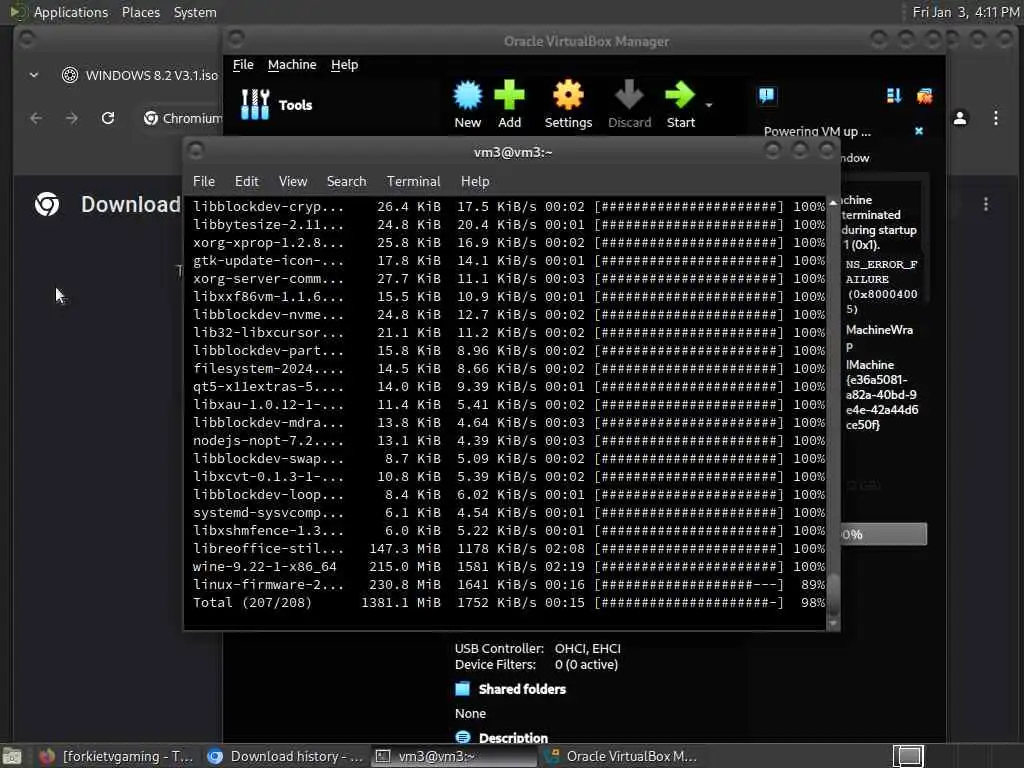
Task: Click the terminal scrollbar up arrow
Action: pos(833,203)
